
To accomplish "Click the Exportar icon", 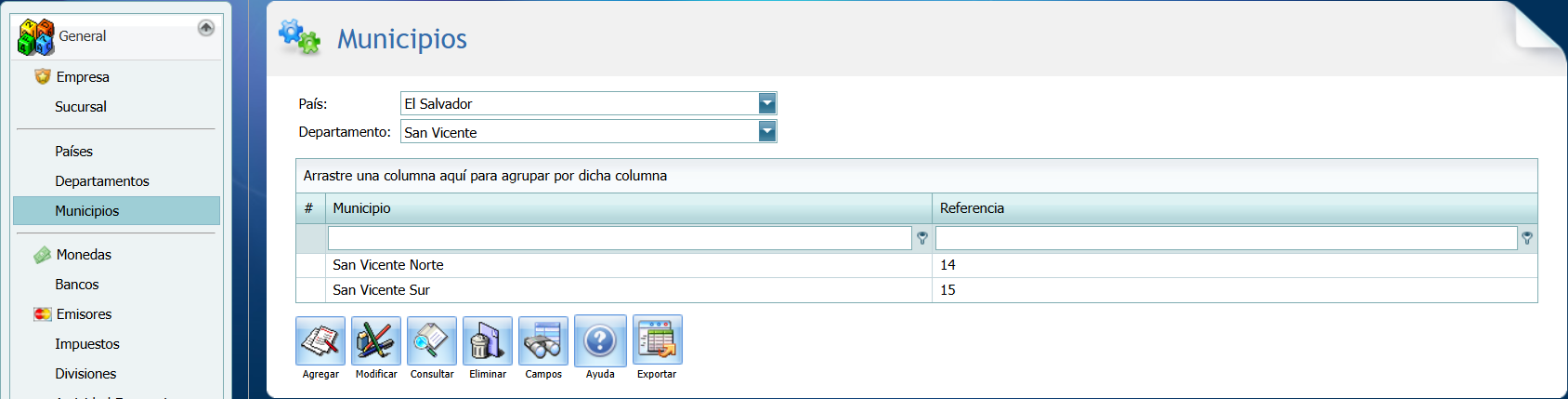I will [x=657, y=341].
